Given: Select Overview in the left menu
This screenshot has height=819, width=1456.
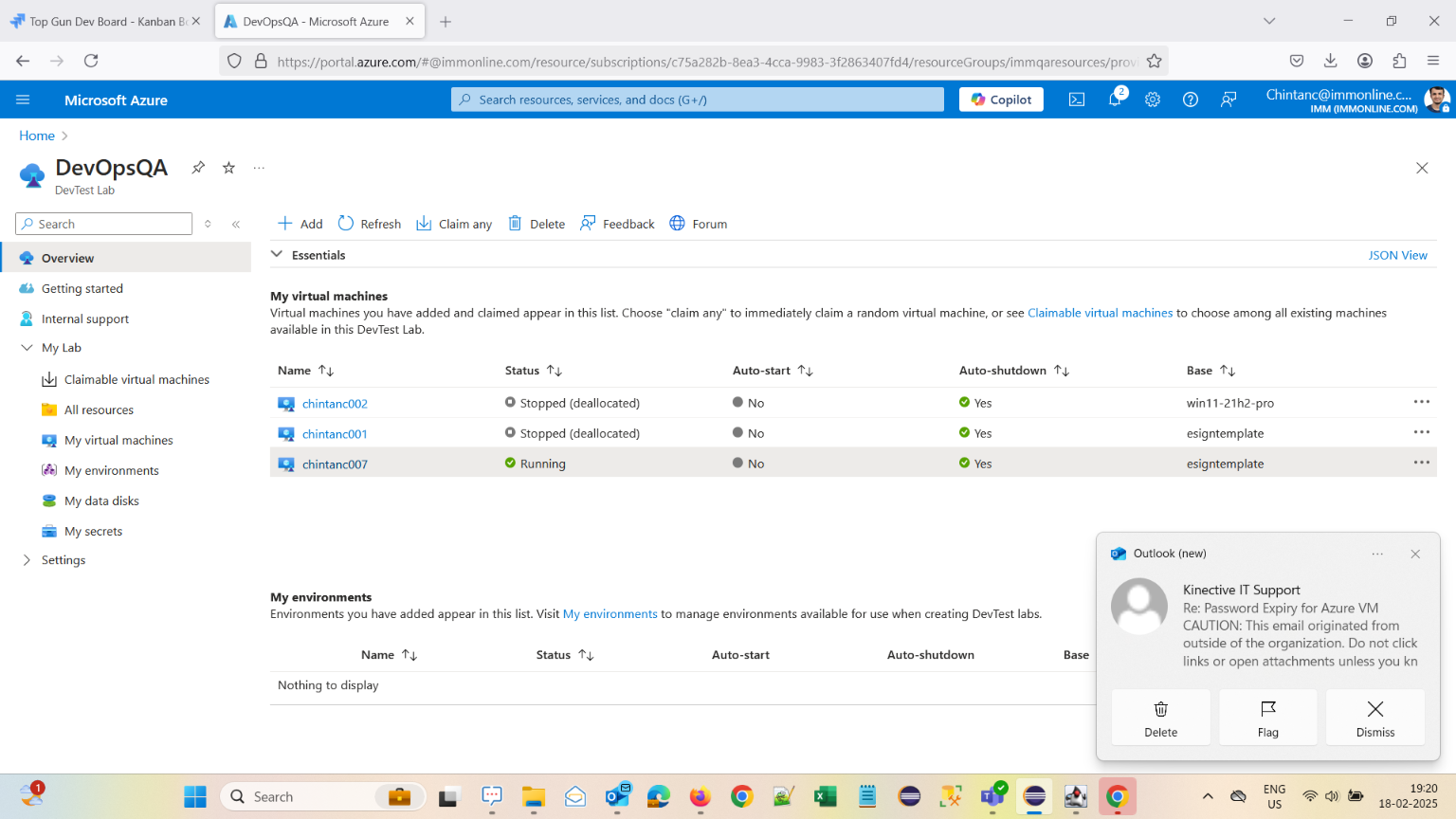Looking at the screenshot, I should tap(126, 258).
